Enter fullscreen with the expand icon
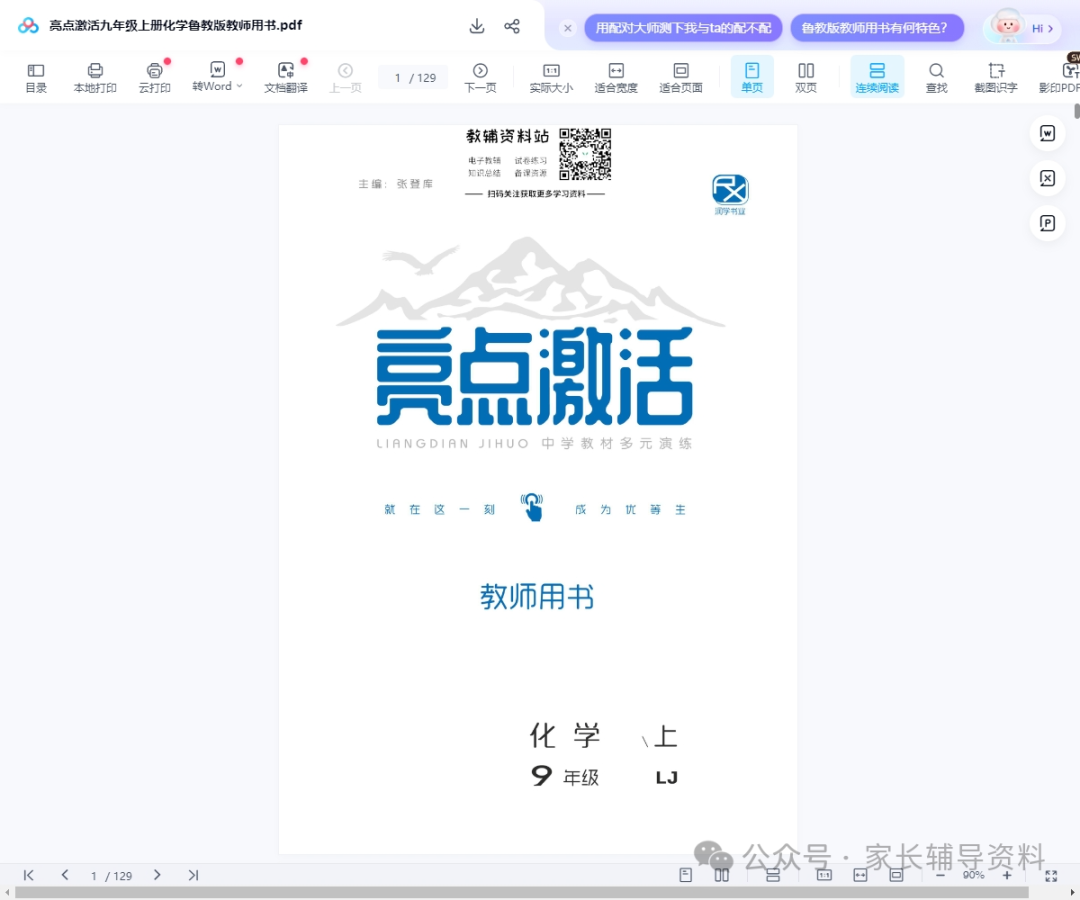The height and width of the screenshot is (900, 1080). 1051,875
